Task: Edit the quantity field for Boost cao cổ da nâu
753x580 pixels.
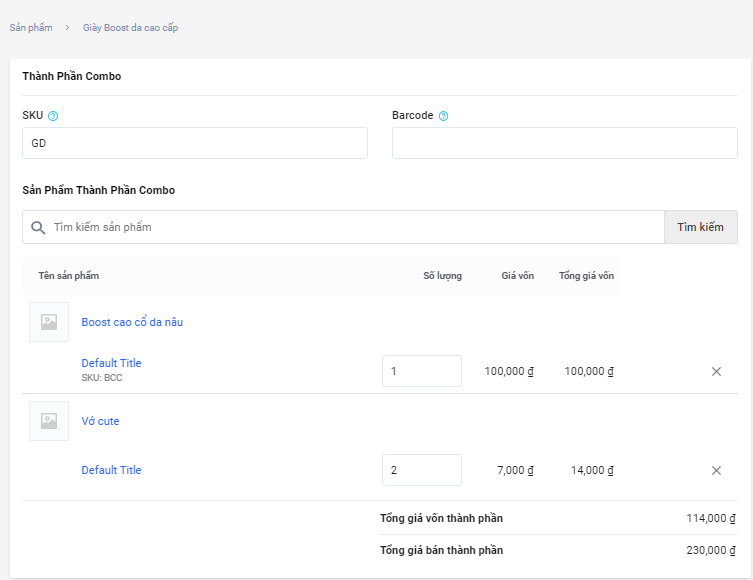Action: point(421,371)
